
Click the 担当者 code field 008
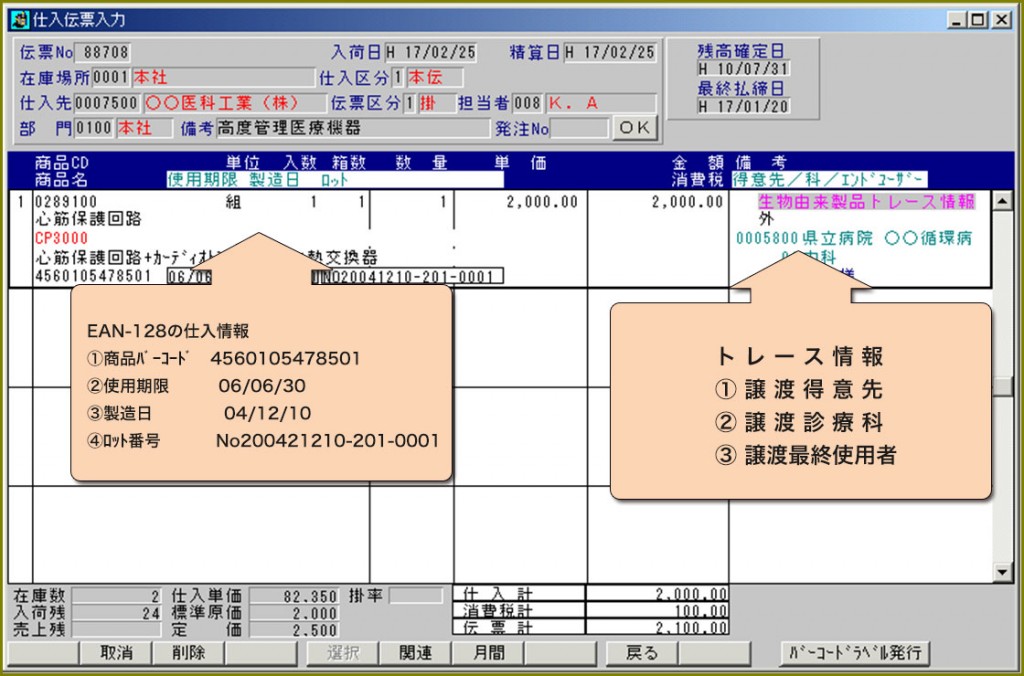point(527,103)
